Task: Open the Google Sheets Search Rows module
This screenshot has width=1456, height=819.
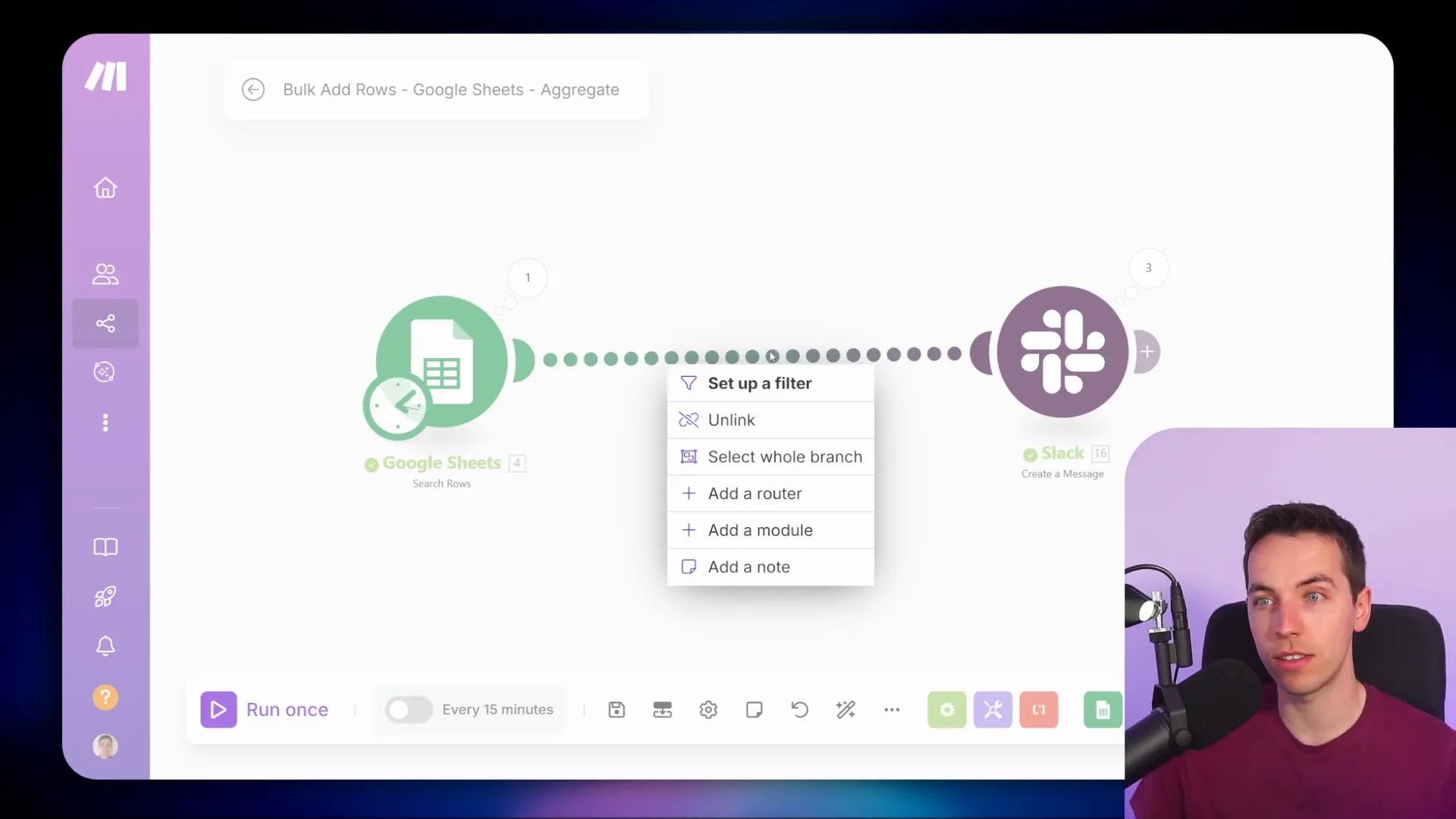Action: 442,361
